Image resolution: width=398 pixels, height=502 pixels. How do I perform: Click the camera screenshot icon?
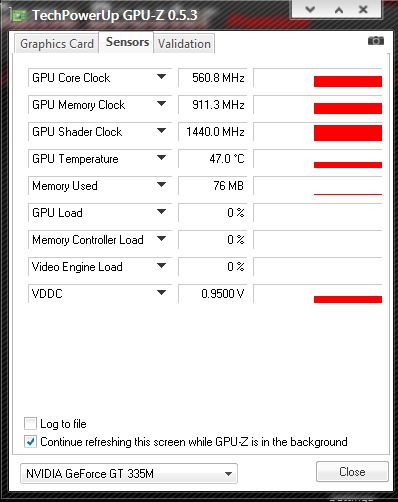click(x=376, y=41)
